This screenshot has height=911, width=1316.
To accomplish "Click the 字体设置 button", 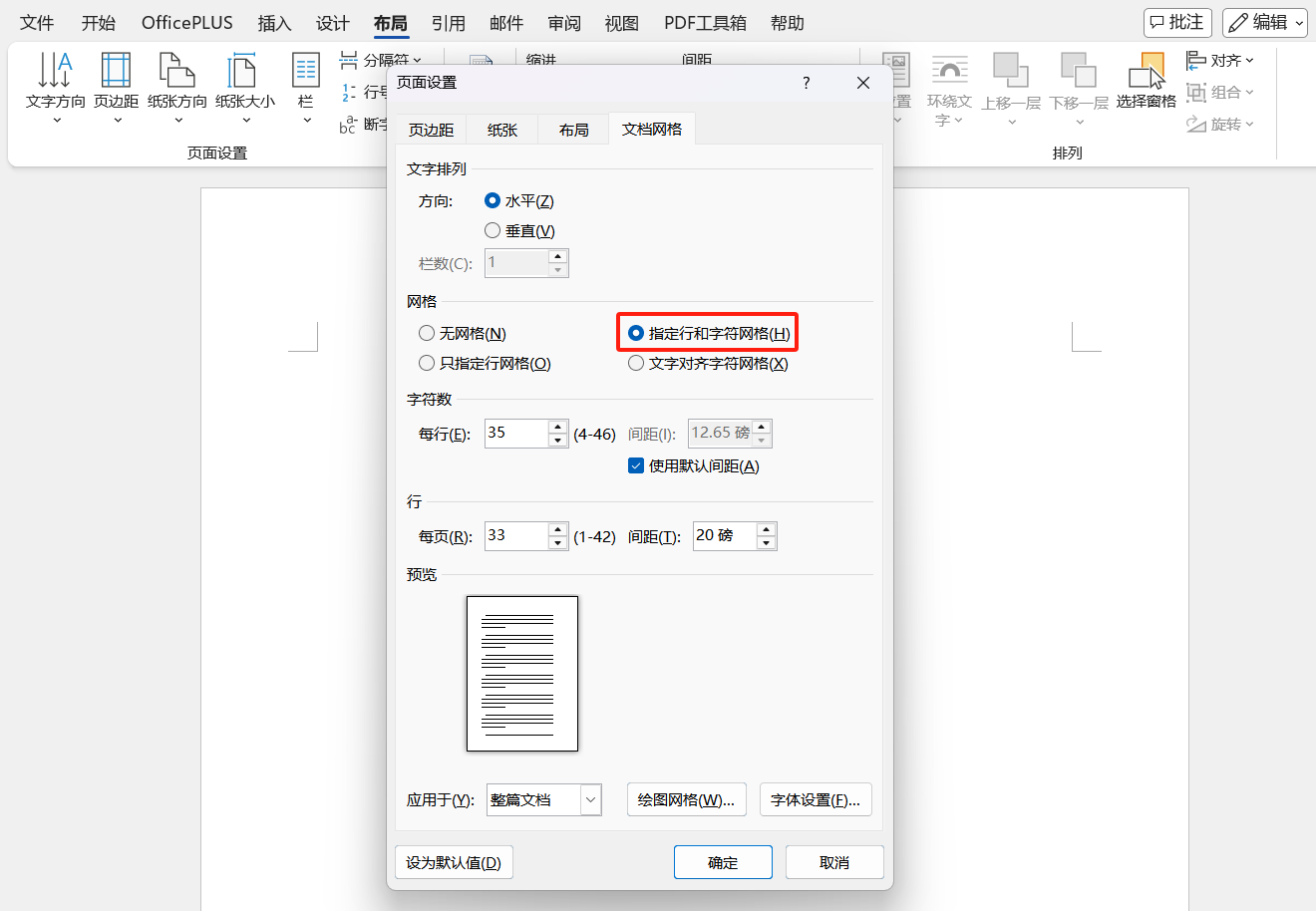I will pyautogui.click(x=816, y=799).
